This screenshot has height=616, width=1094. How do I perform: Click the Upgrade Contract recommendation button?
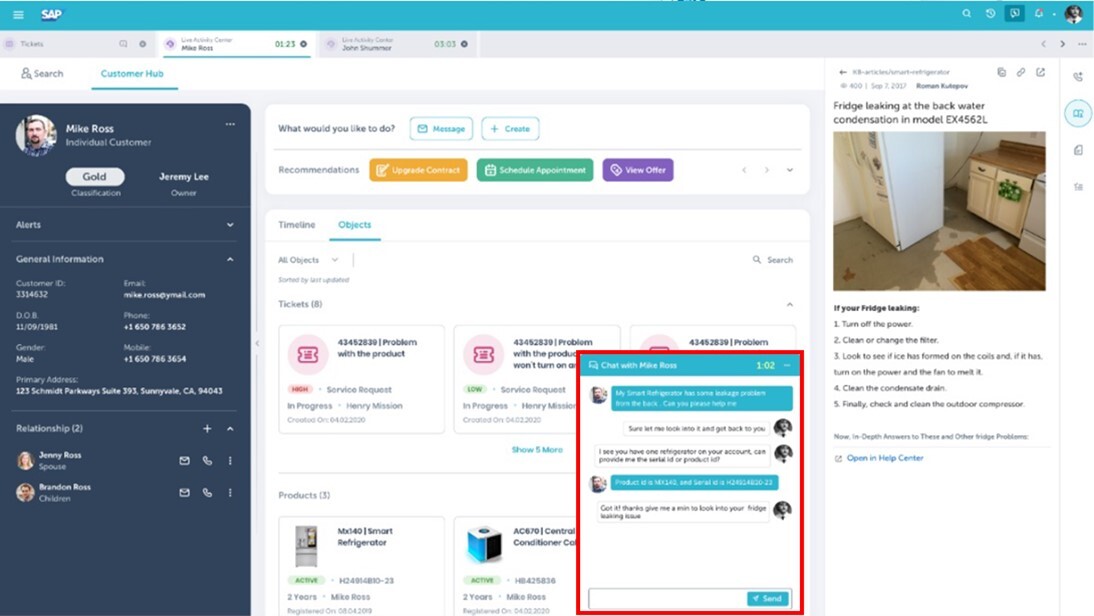coord(418,170)
